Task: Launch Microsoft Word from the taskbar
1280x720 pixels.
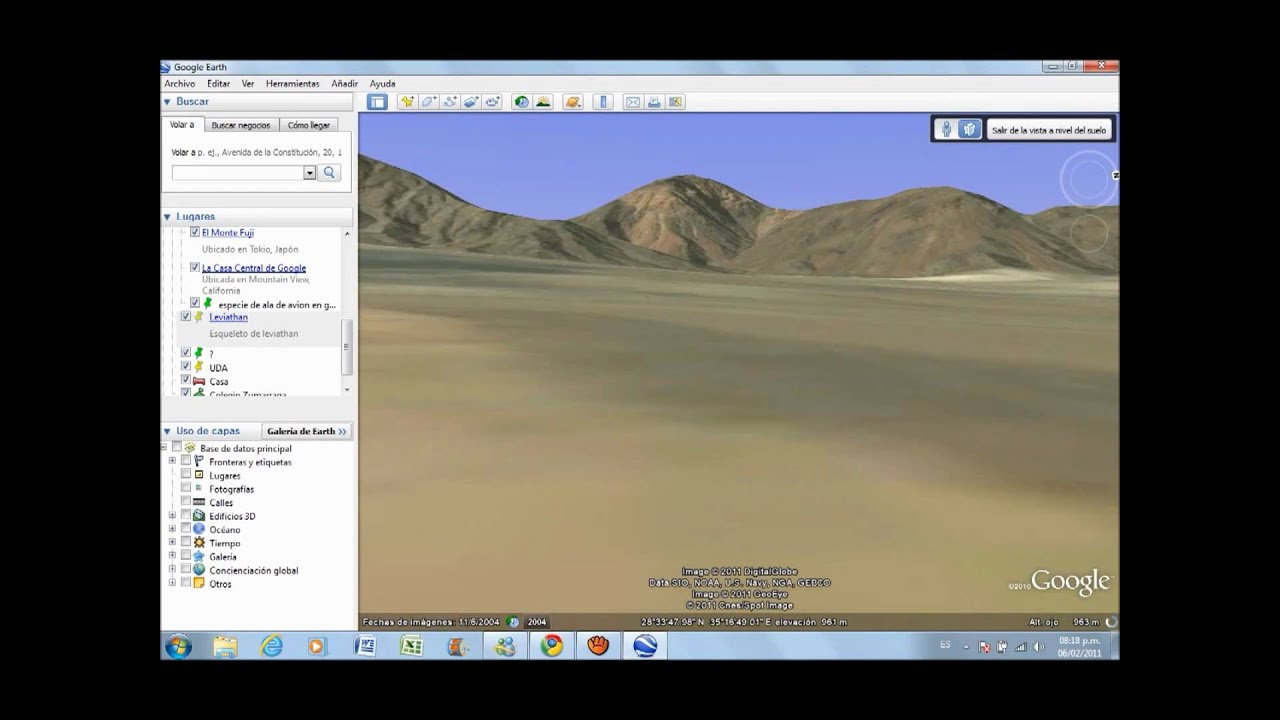Action: [x=365, y=646]
